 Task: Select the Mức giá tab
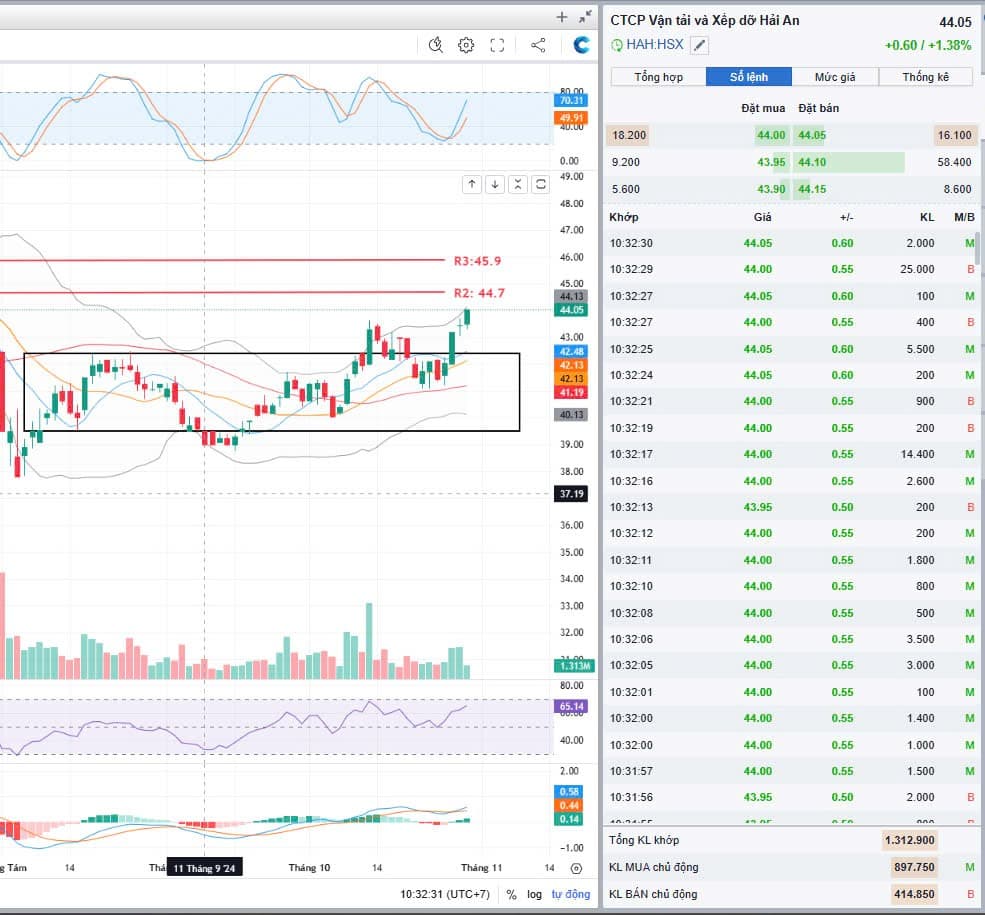click(835, 77)
